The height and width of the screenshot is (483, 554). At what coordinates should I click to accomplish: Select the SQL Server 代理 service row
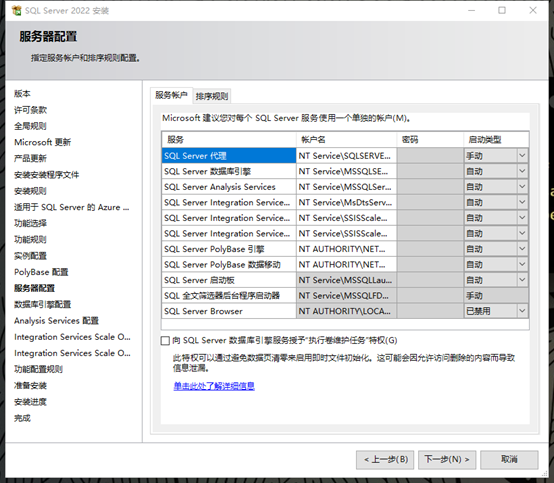pyautogui.click(x=229, y=155)
